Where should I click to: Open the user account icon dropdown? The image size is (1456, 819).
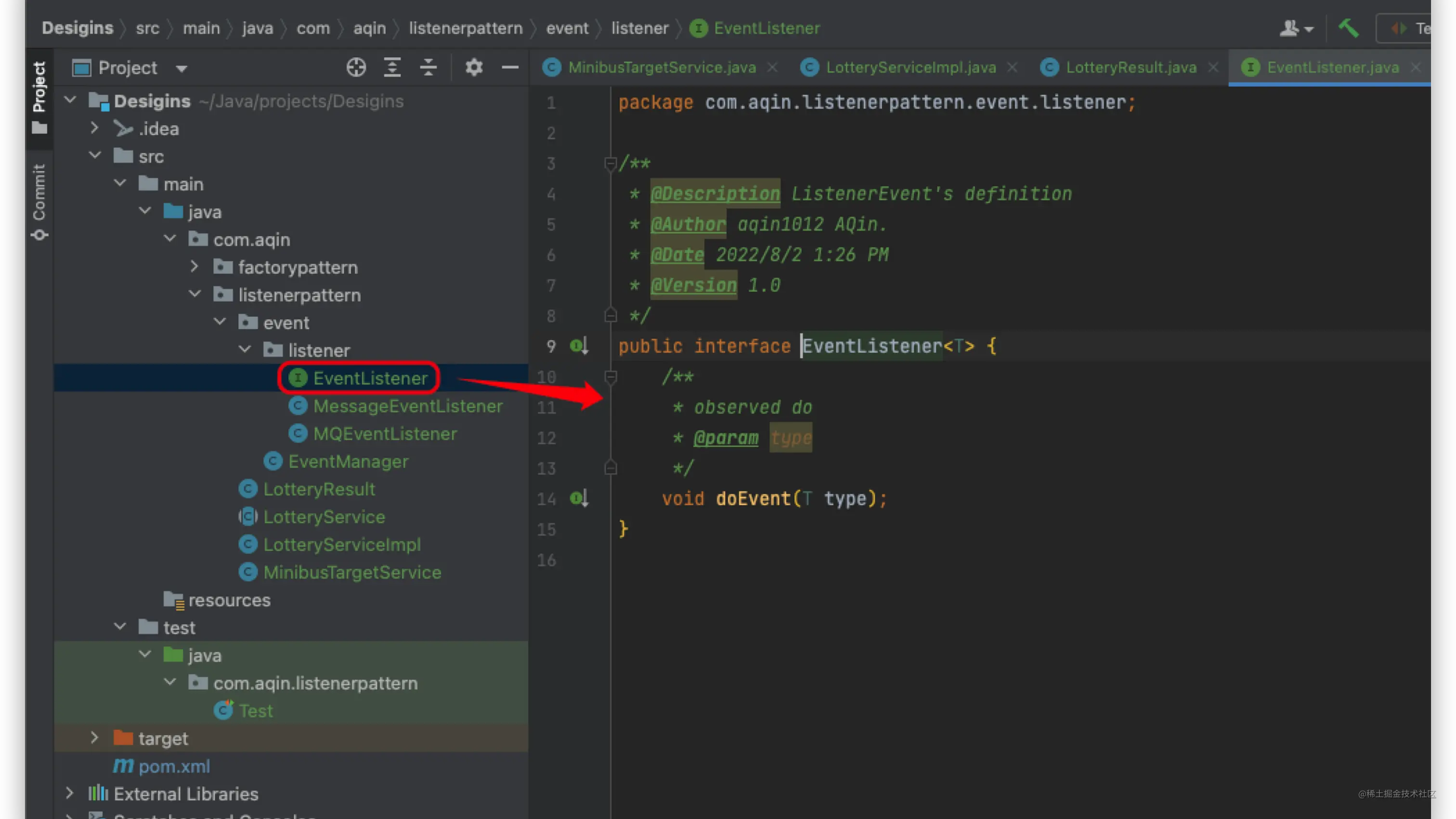coord(1297,28)
